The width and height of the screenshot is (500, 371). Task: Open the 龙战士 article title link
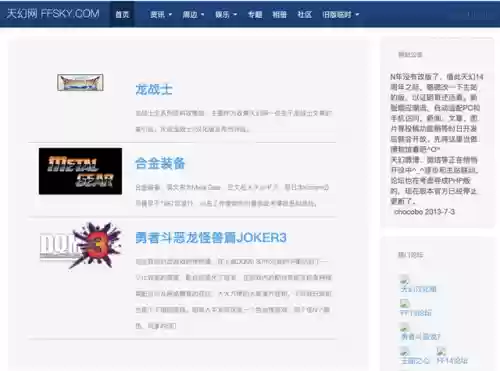coord(154,89)
